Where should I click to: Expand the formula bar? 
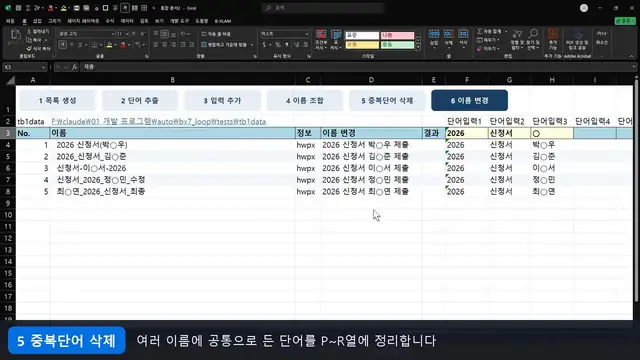(x=633, y=67)
